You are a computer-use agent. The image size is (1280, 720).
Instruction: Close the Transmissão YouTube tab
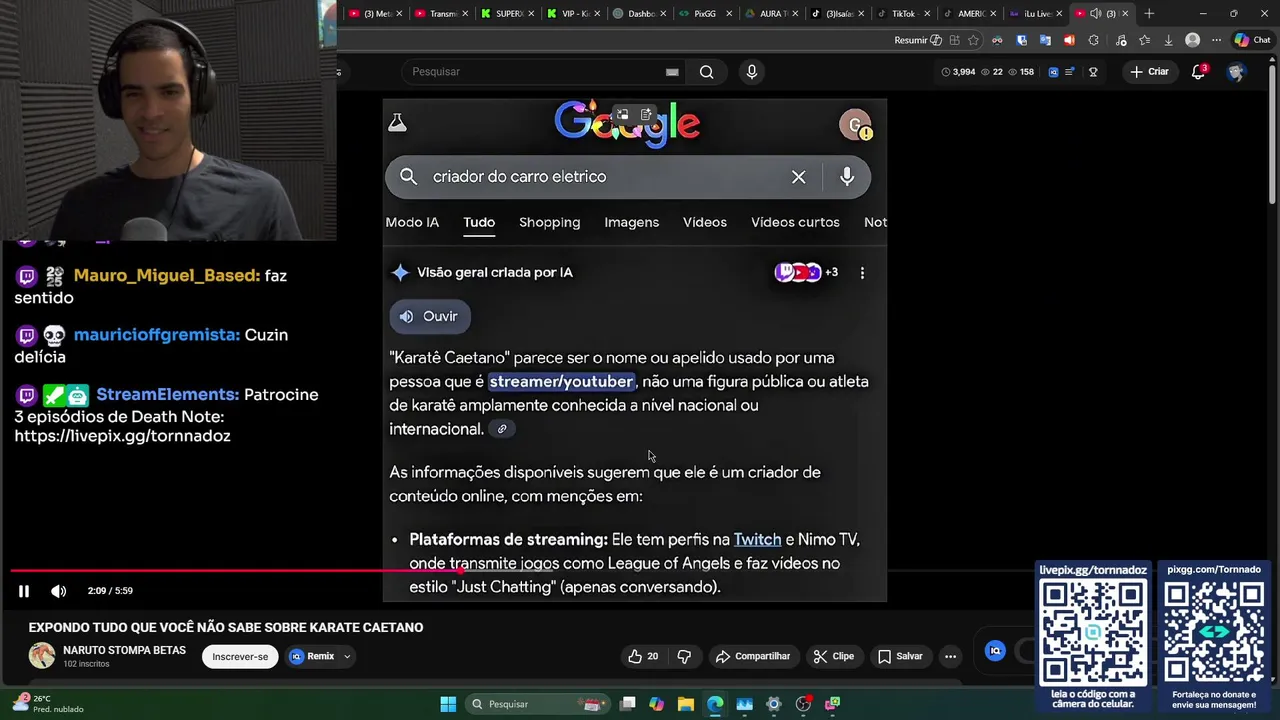[465, 13]
